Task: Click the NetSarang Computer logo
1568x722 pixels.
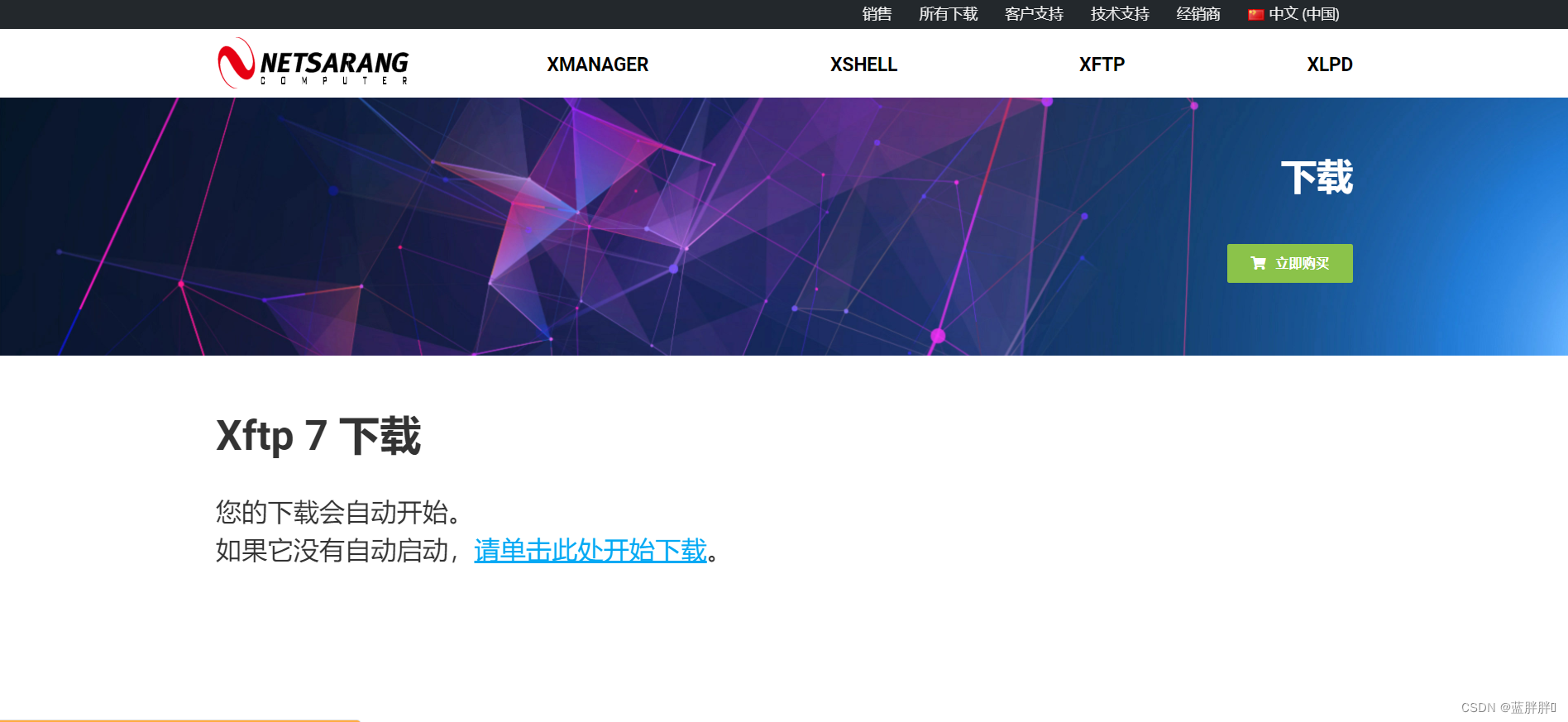Action: pyautogui.click(x=313, y=63)
